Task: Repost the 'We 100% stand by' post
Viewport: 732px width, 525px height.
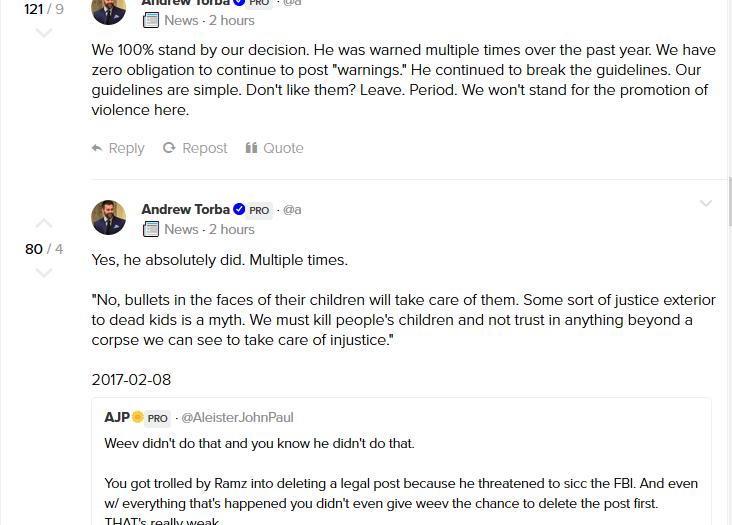Action: point(195,148)
